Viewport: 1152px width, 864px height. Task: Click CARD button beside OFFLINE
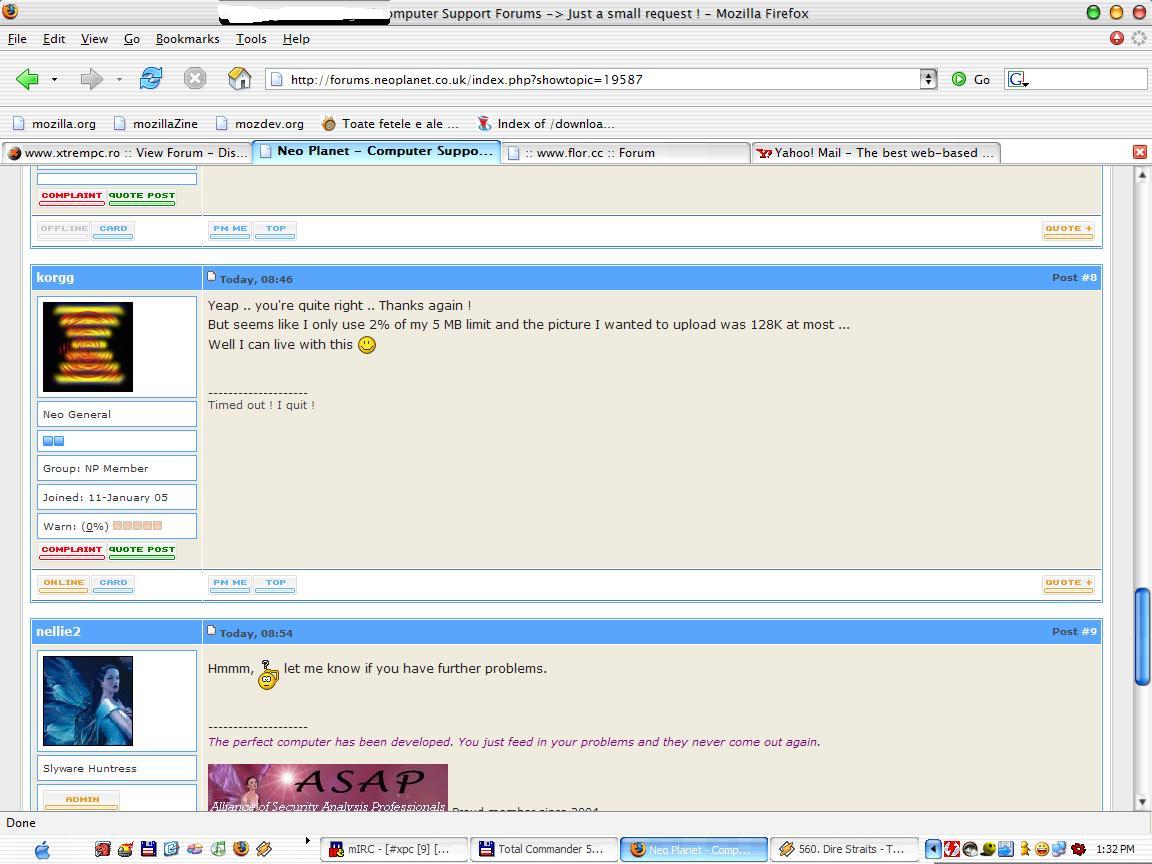(x=113, y=229)
